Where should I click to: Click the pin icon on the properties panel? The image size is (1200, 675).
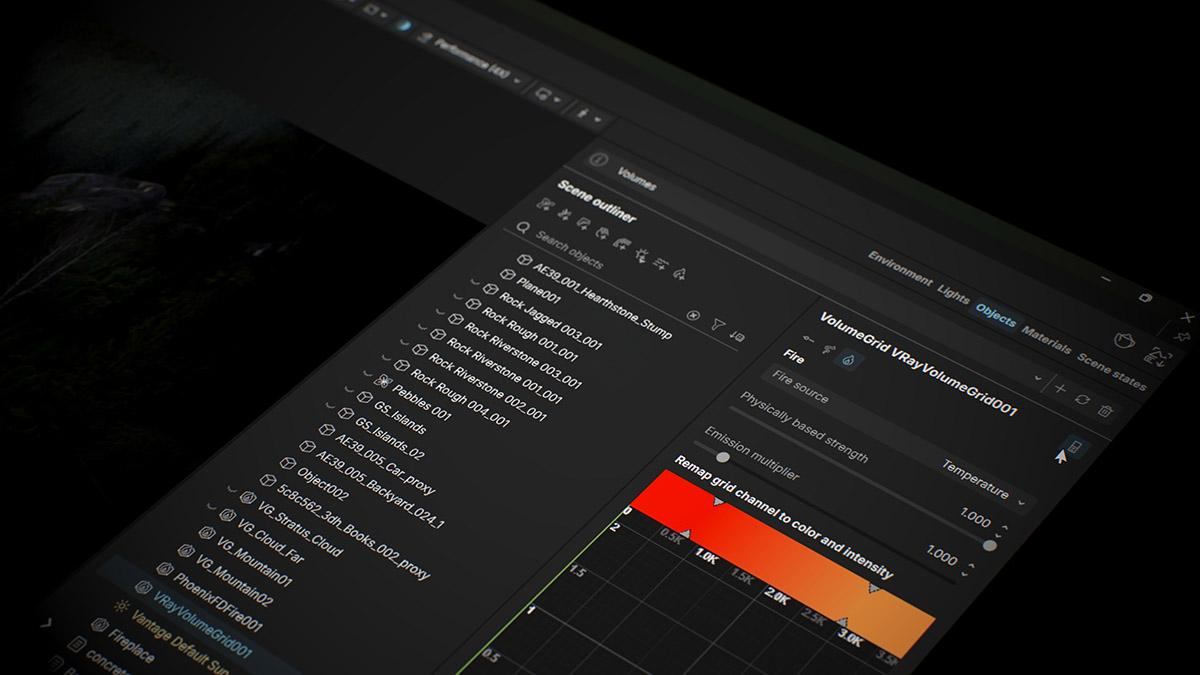(x=1183, y=336)
